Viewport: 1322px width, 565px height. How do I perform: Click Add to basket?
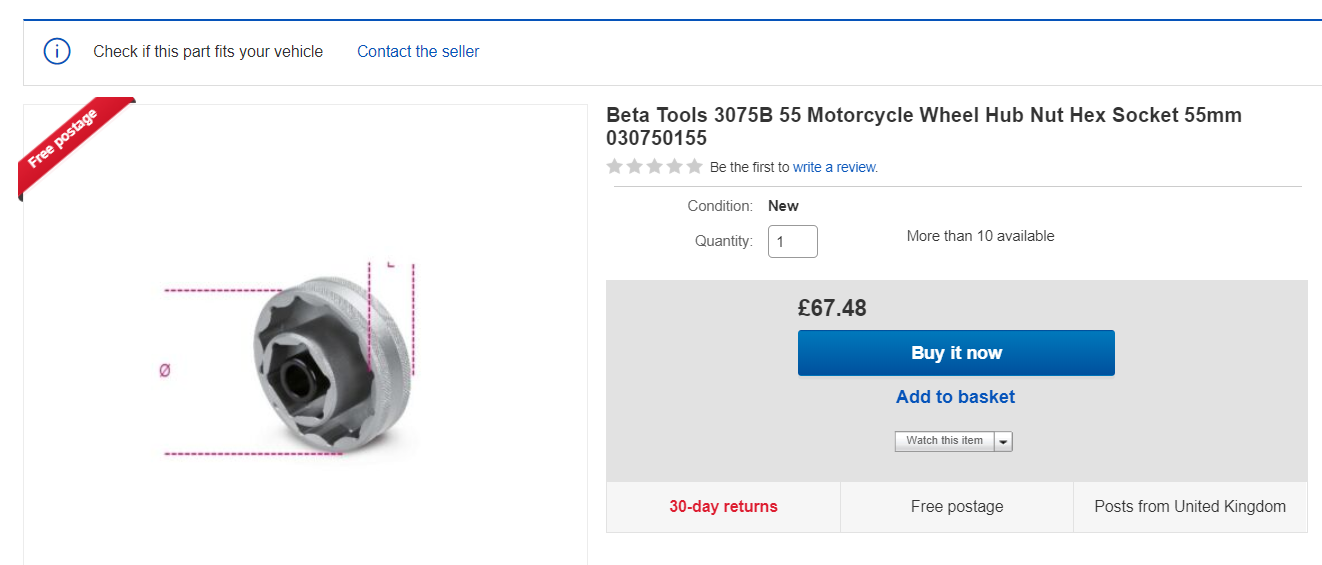pos(955,397)
